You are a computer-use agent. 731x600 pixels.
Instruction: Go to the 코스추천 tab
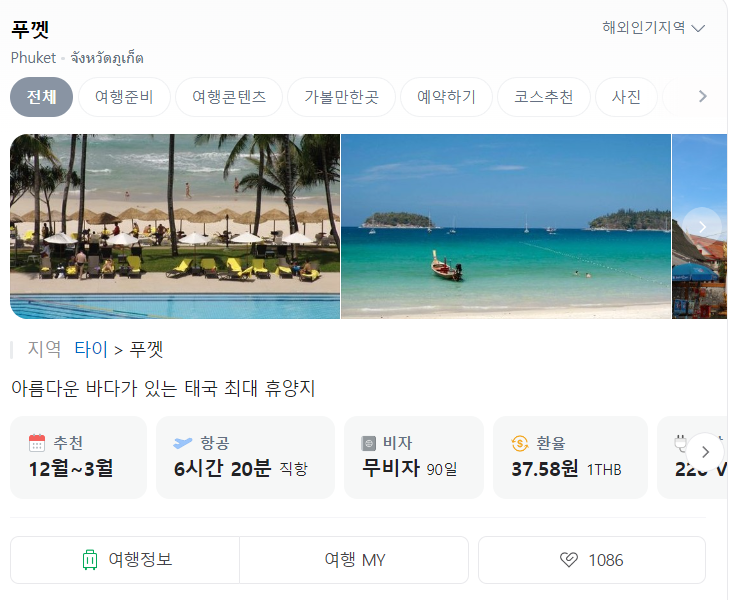pyautogui.click(x=544, y=97)
